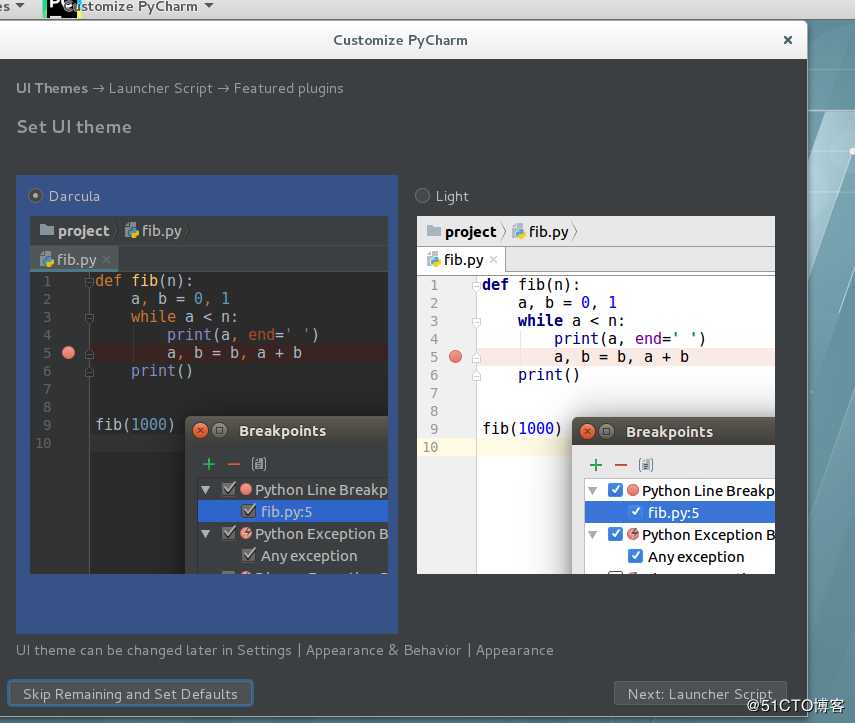Collapse Python Exception node in Darcula preview
855x723 pixels.
206,534
